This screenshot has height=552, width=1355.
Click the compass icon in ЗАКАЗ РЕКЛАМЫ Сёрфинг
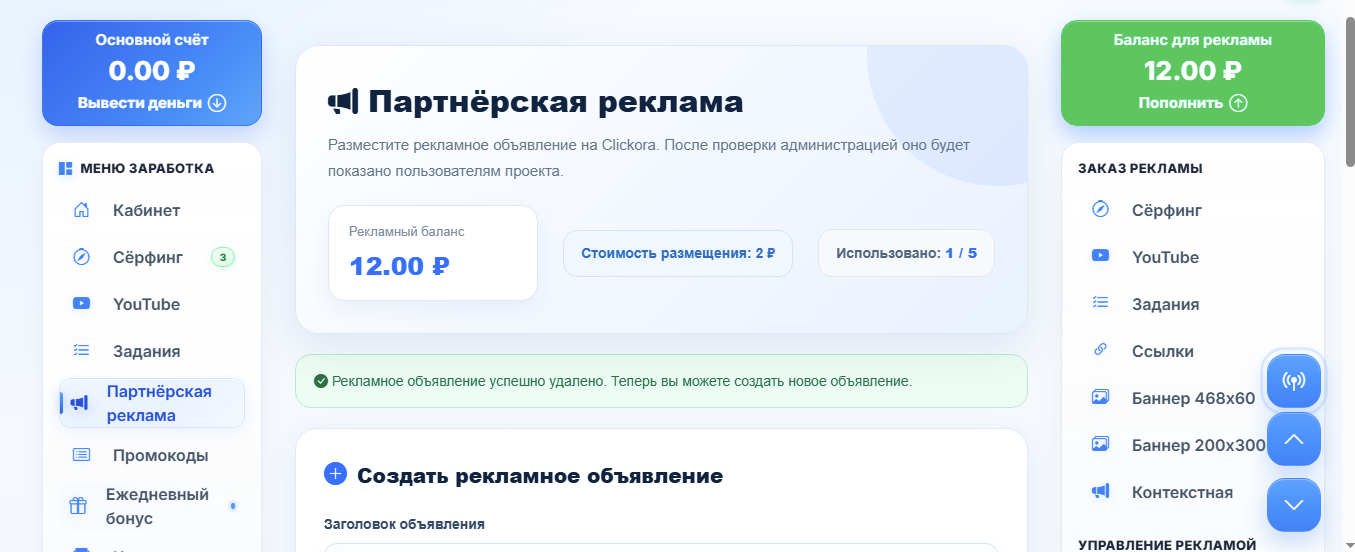tap(1100, 210)
